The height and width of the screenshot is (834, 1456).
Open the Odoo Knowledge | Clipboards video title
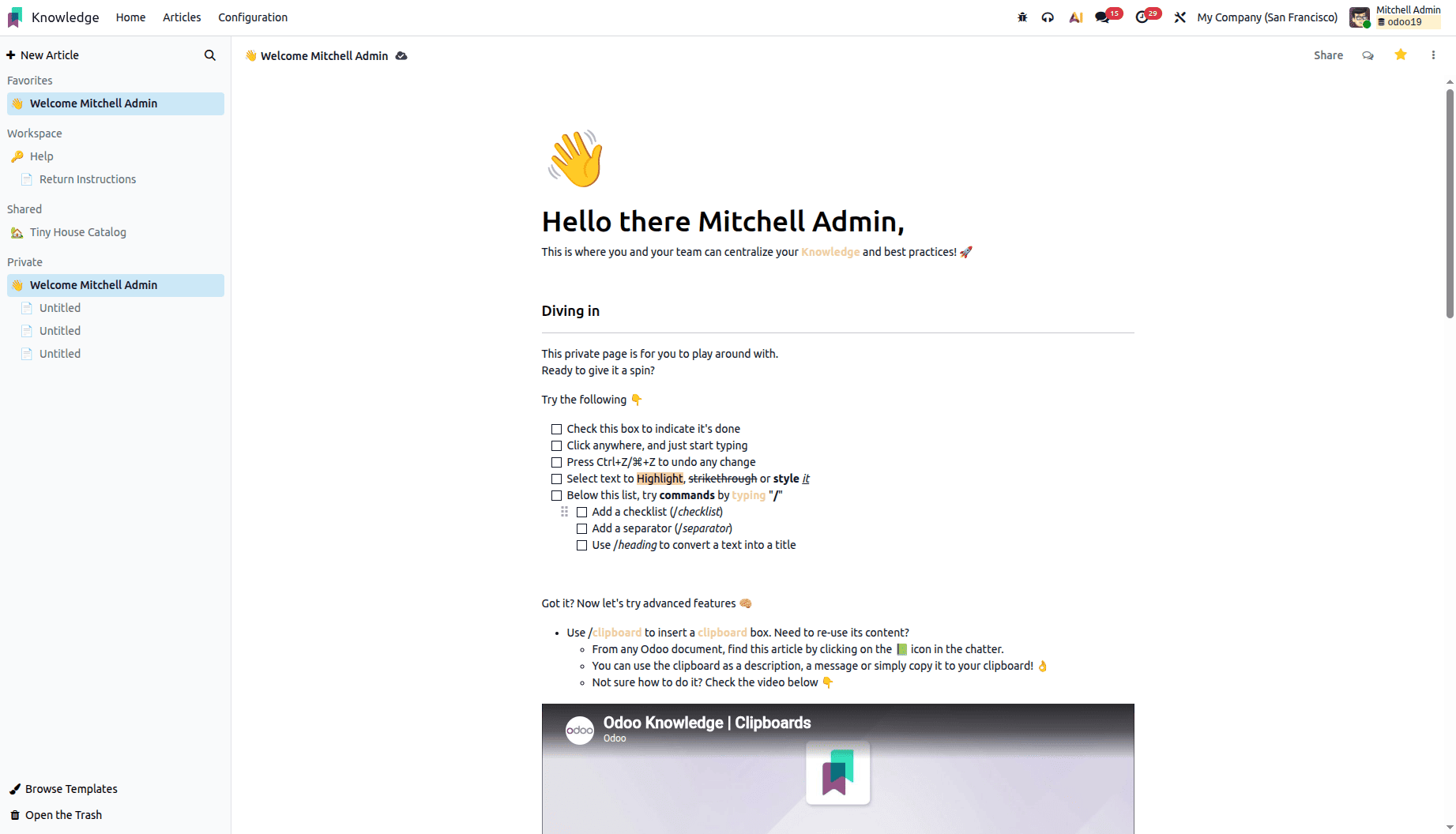pos(707,723)
